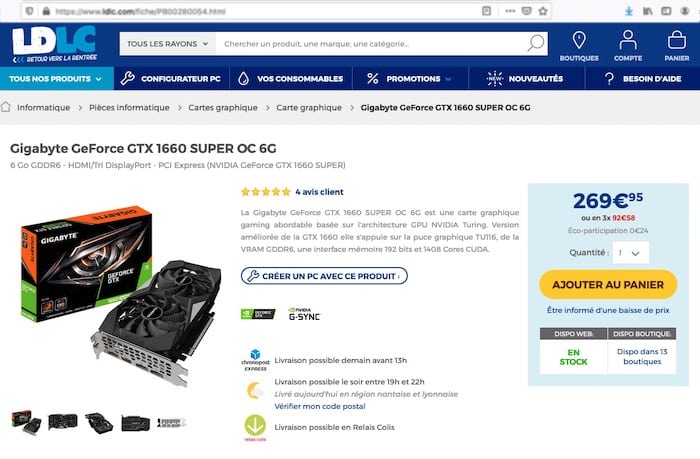Viewport: 700px width, 459px height.
Task: Expand Tous nos produits menu
Action: click(x=57, y=79)
